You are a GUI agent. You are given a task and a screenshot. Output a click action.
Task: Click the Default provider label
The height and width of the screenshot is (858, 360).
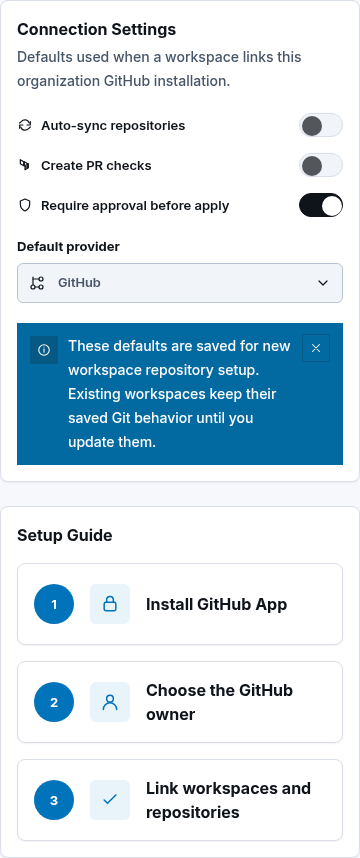(68, 247)
